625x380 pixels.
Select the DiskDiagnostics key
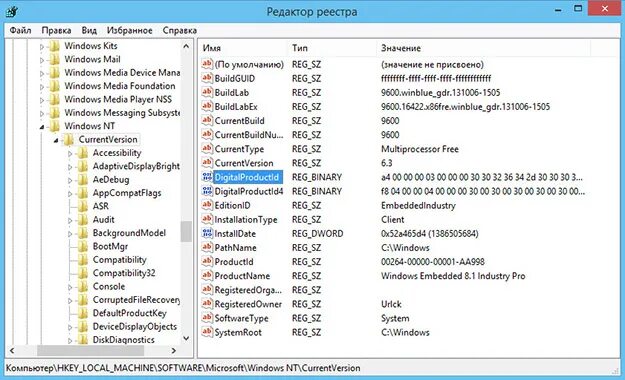point(124,340)
